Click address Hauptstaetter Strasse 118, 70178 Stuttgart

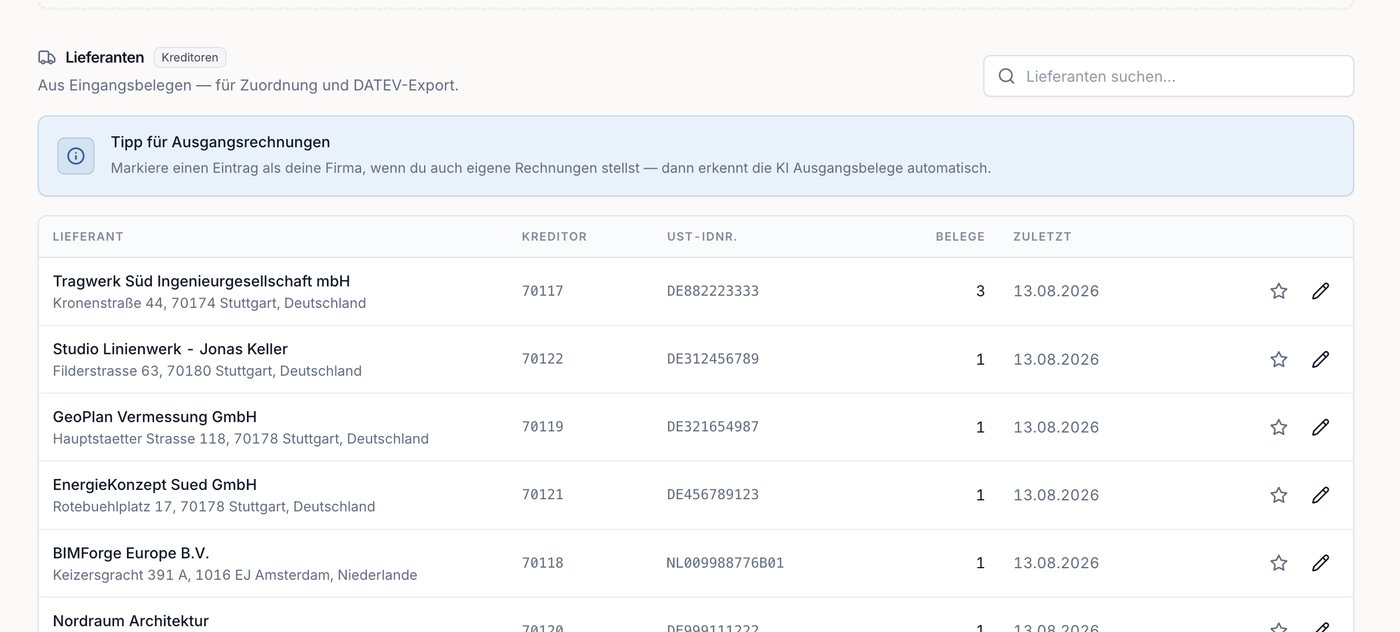241,439
